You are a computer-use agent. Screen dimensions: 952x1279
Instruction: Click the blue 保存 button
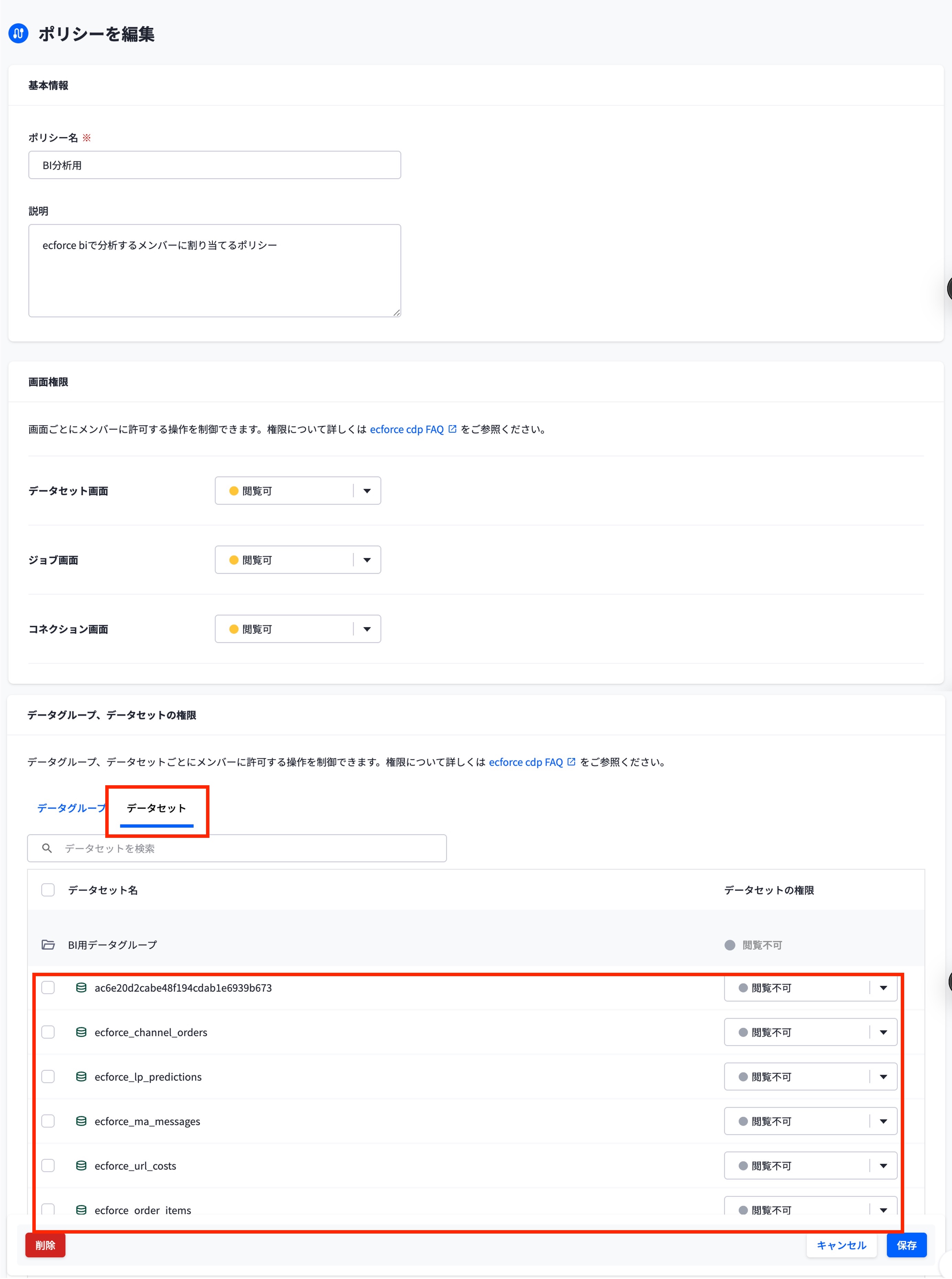click(906, 1245)
